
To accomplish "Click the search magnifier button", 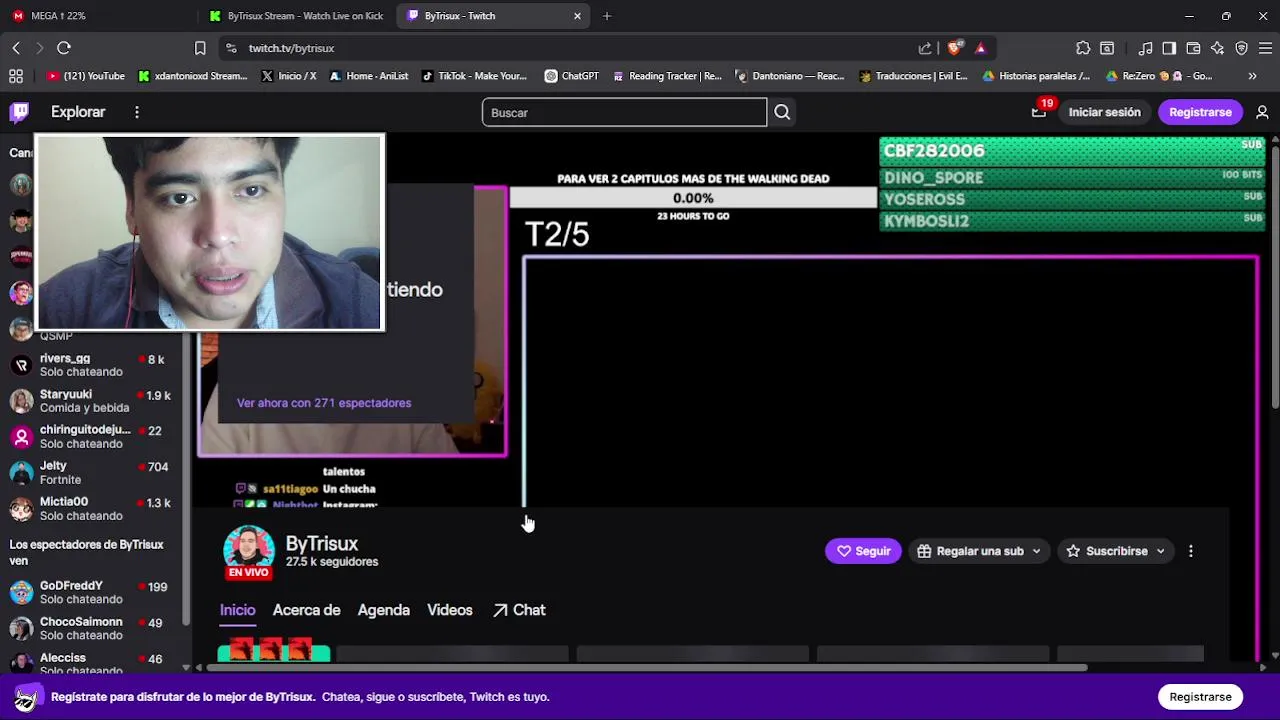I will (x=782, y=112).
